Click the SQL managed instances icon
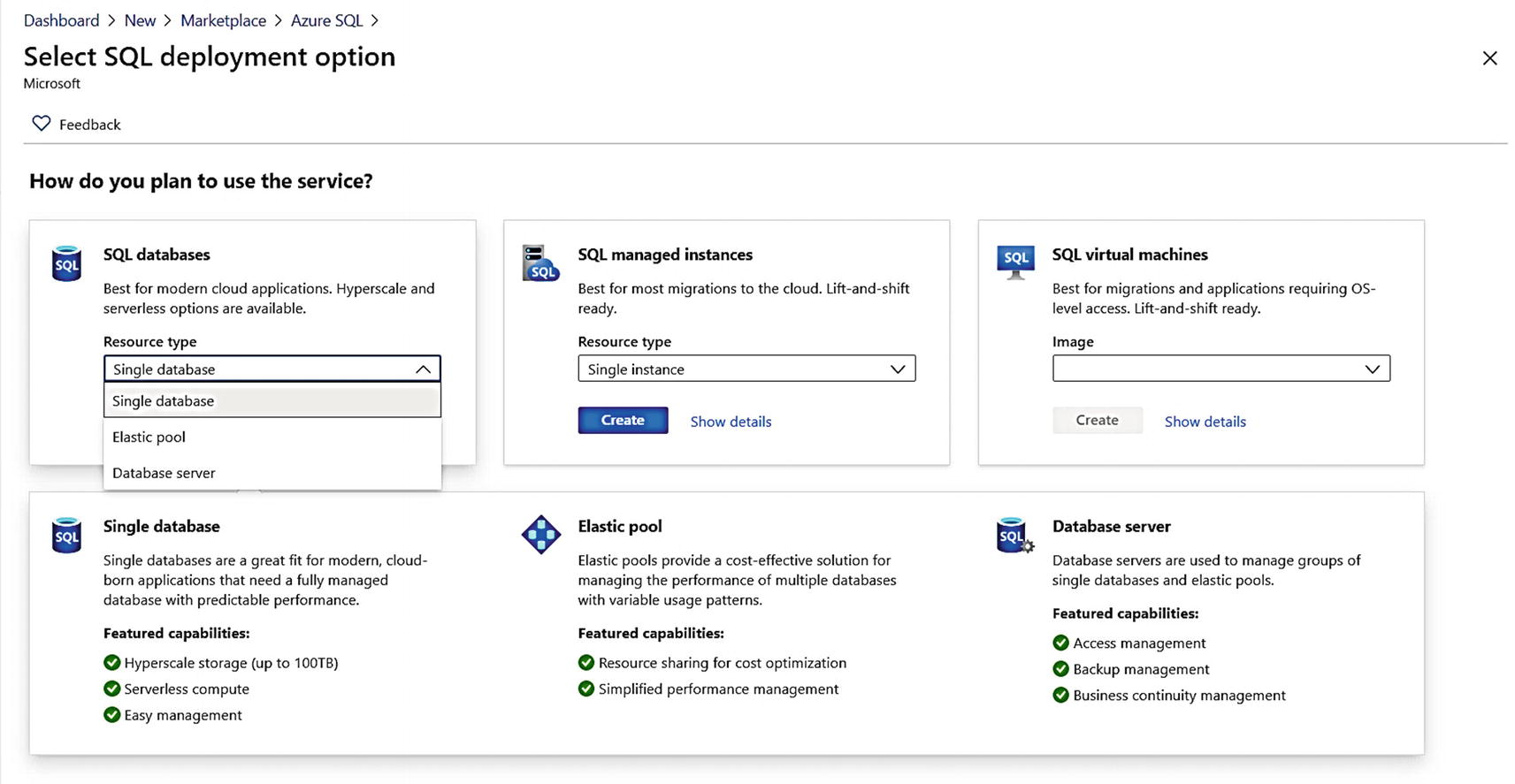The width and height of the screenshot is (1515, 784). click(x=540, y=263)
